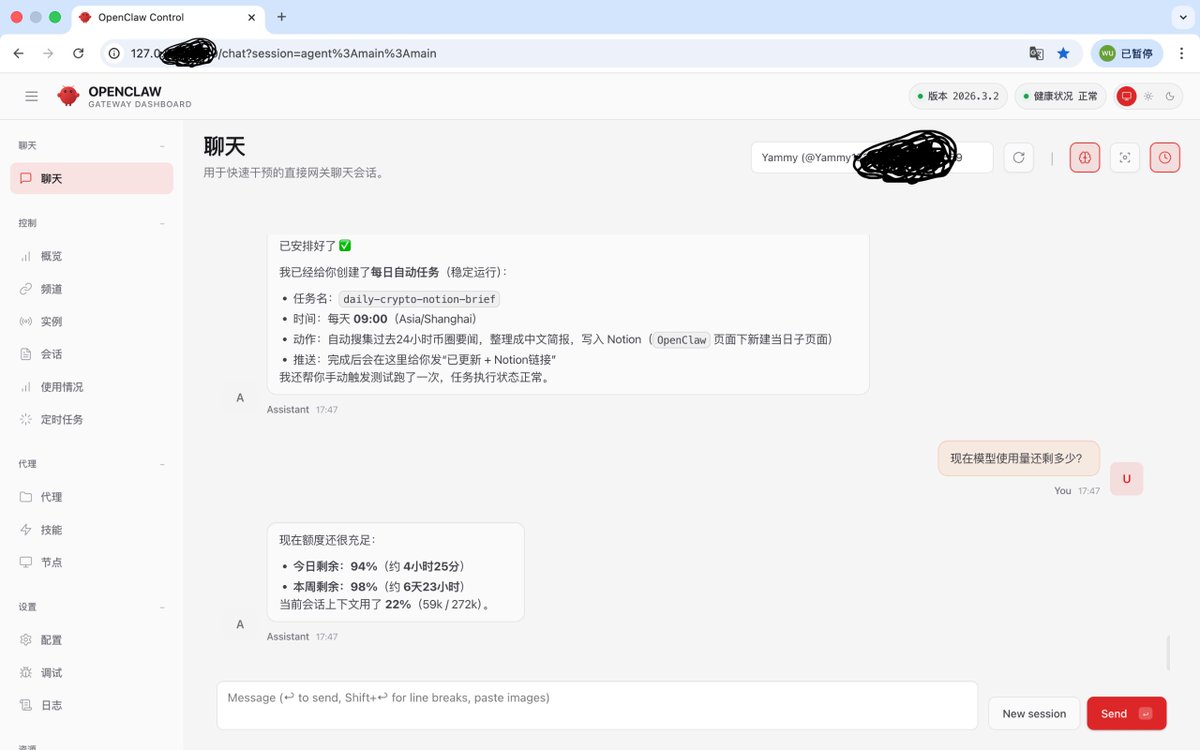Image resolution: width=1200 pixels, height=750 pixels.
Task: Toggle focus mode square-brackets button
Action: pos(1125,158)
